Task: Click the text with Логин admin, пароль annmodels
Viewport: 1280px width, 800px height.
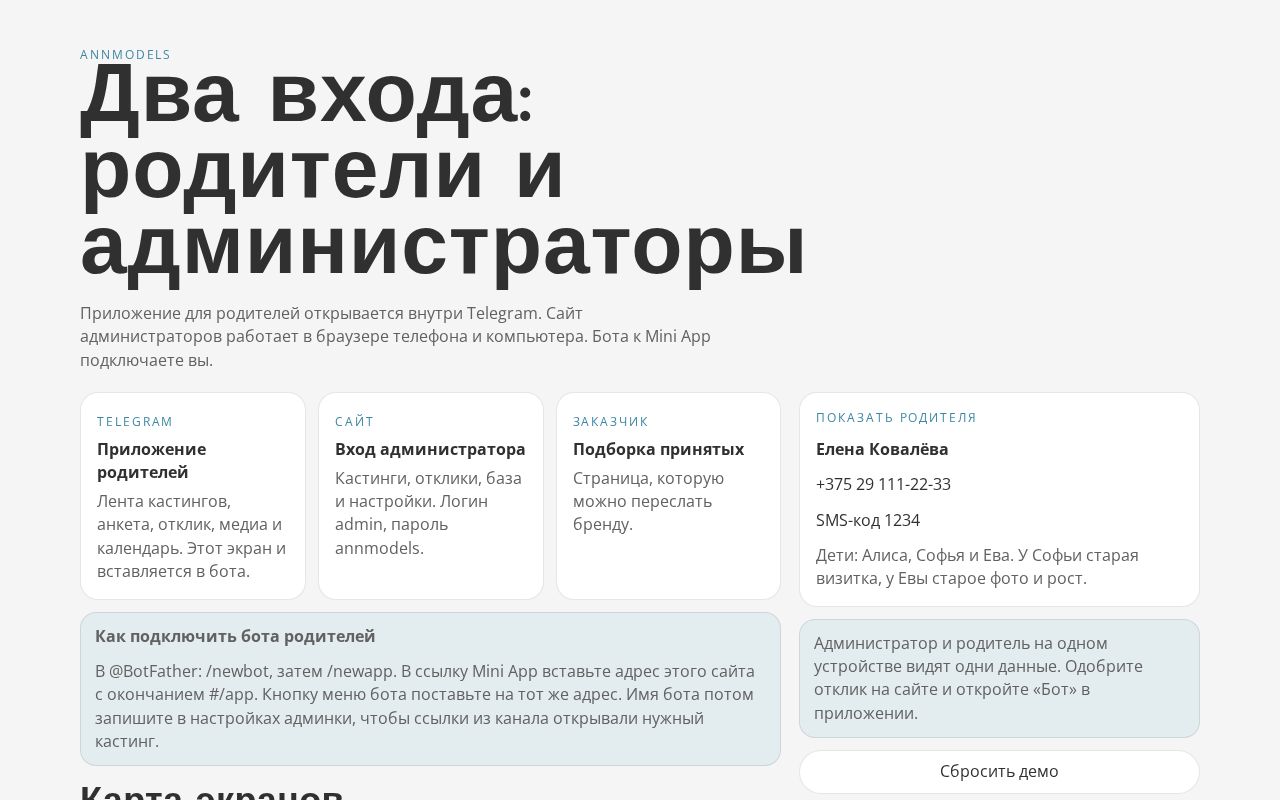Action: coord(428,513)
